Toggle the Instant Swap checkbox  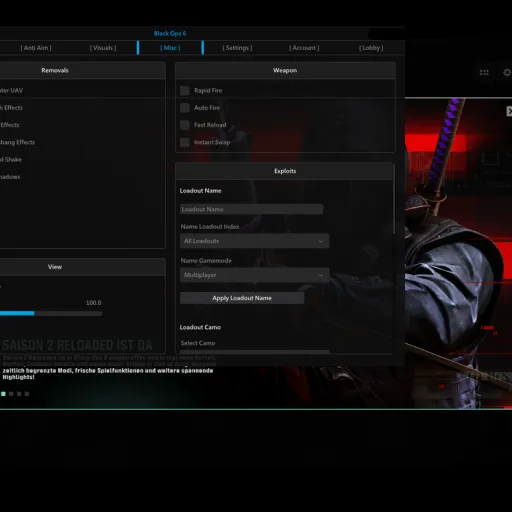(185, 142)
